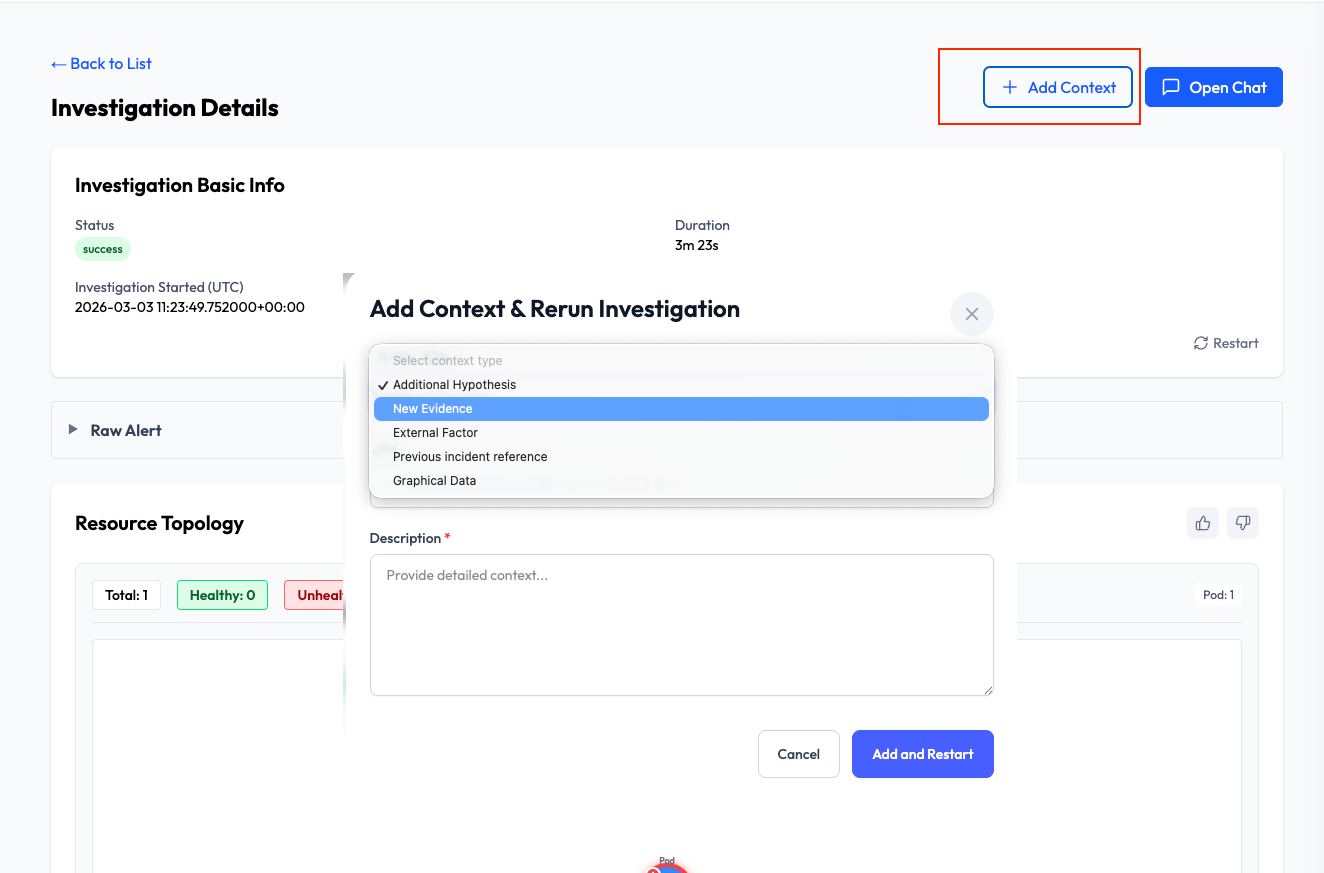This screenshot has width=1324, height=873.
Task: Cancel the Add Context dialog
Action: click(798, 754)
